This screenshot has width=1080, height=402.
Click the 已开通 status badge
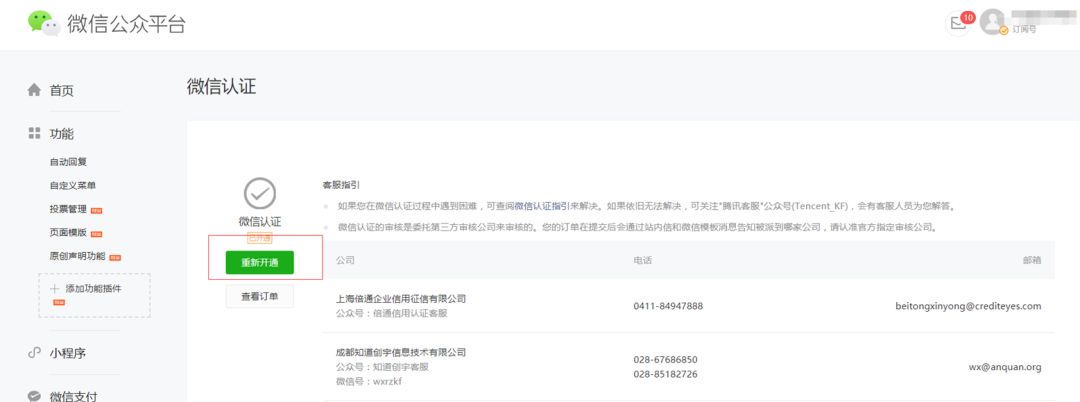coord(260,238)
